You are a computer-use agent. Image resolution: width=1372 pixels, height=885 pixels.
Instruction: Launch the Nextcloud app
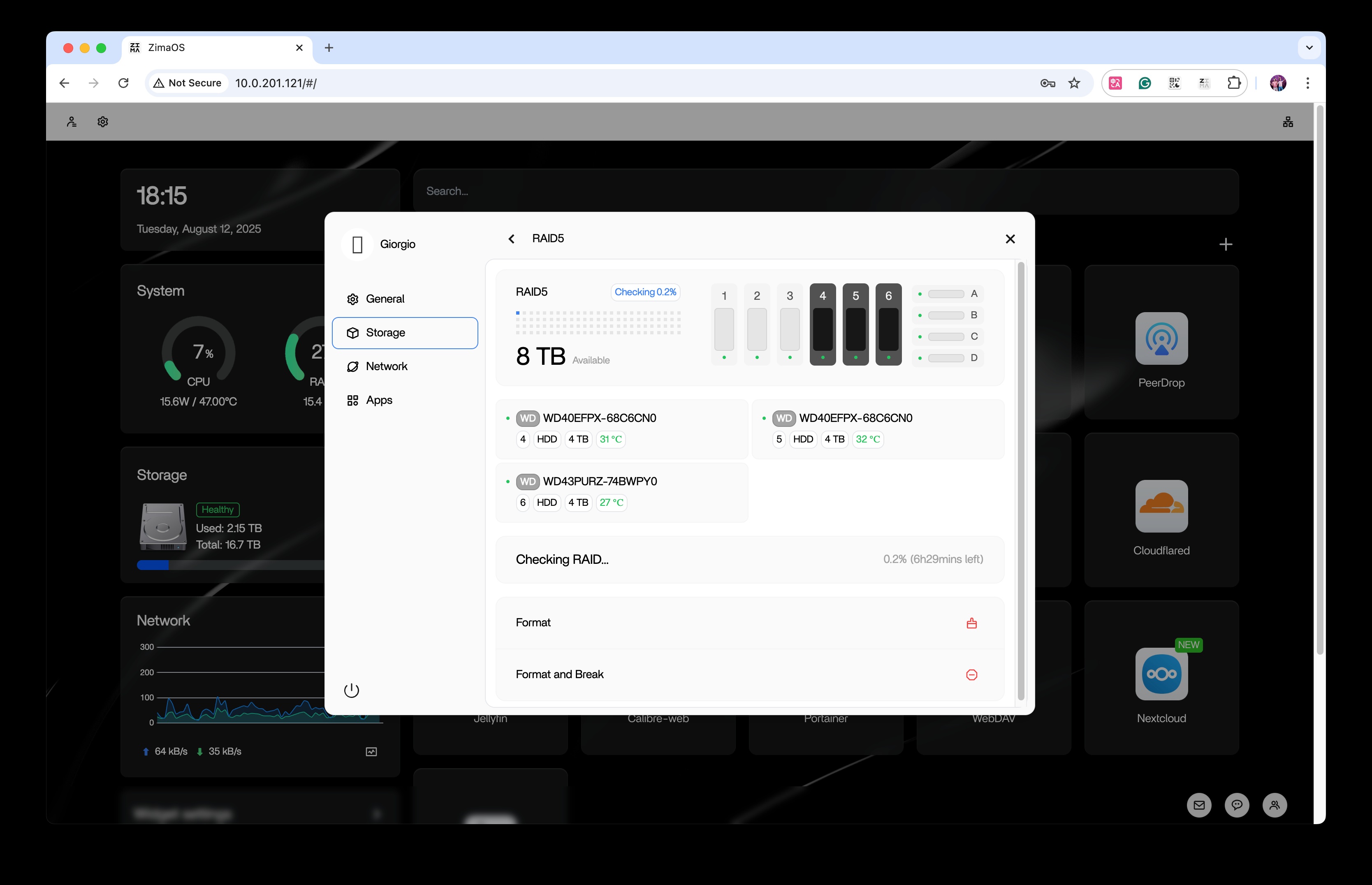point(1161,674)
